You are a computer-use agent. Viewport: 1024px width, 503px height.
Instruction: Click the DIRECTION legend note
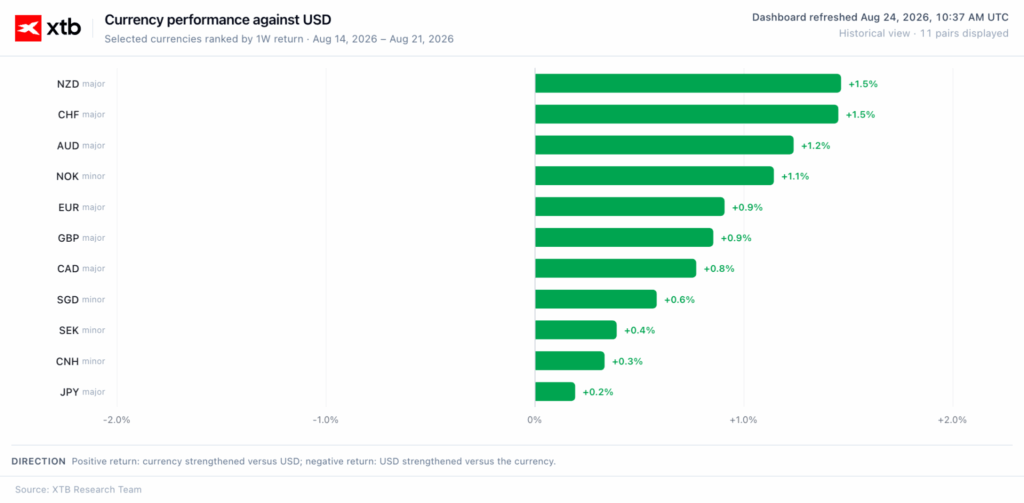click(283, 461)
